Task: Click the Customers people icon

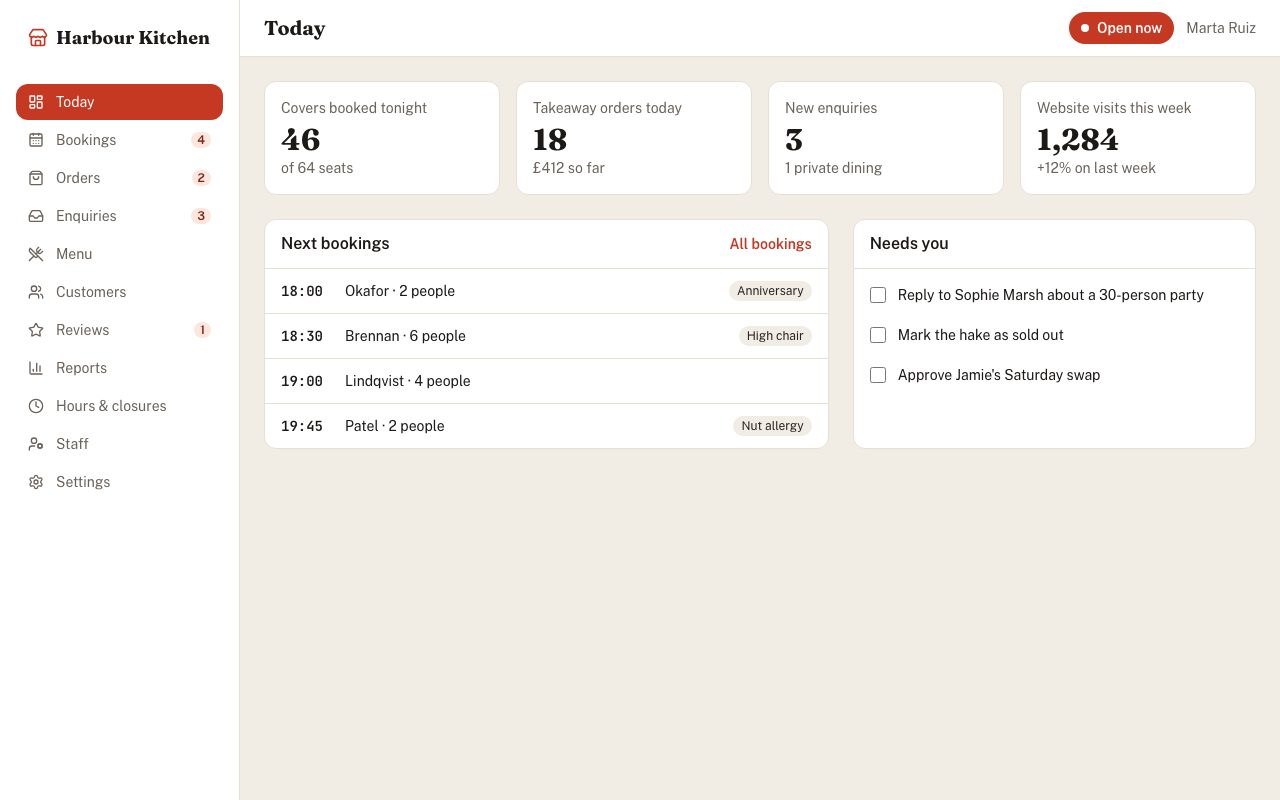Action: click(x=36, y=292)
